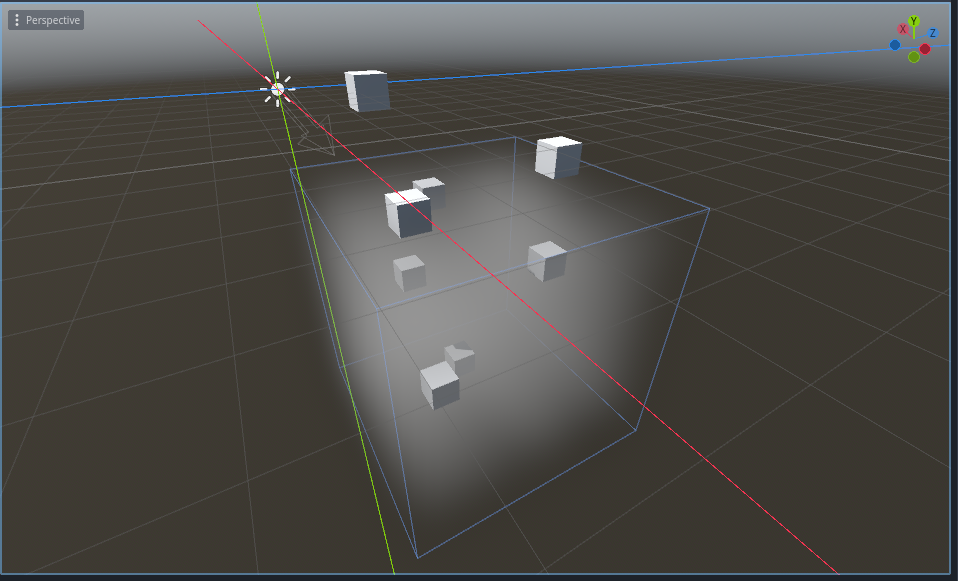Select the dark-faced cube near the fog's upper left

click(407, 213)
